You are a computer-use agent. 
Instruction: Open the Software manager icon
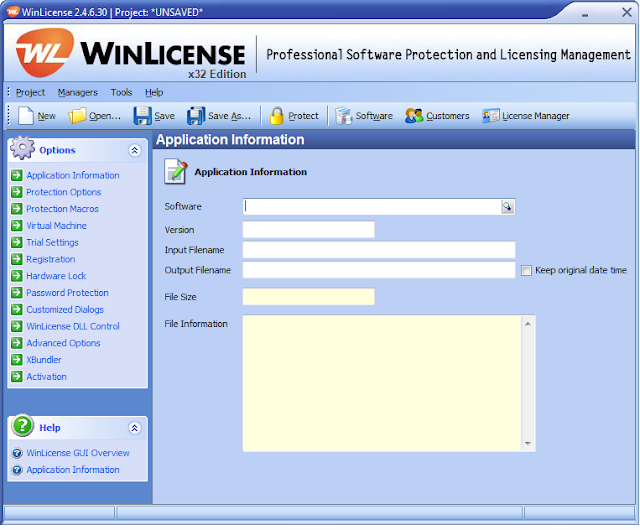(343, 116)
